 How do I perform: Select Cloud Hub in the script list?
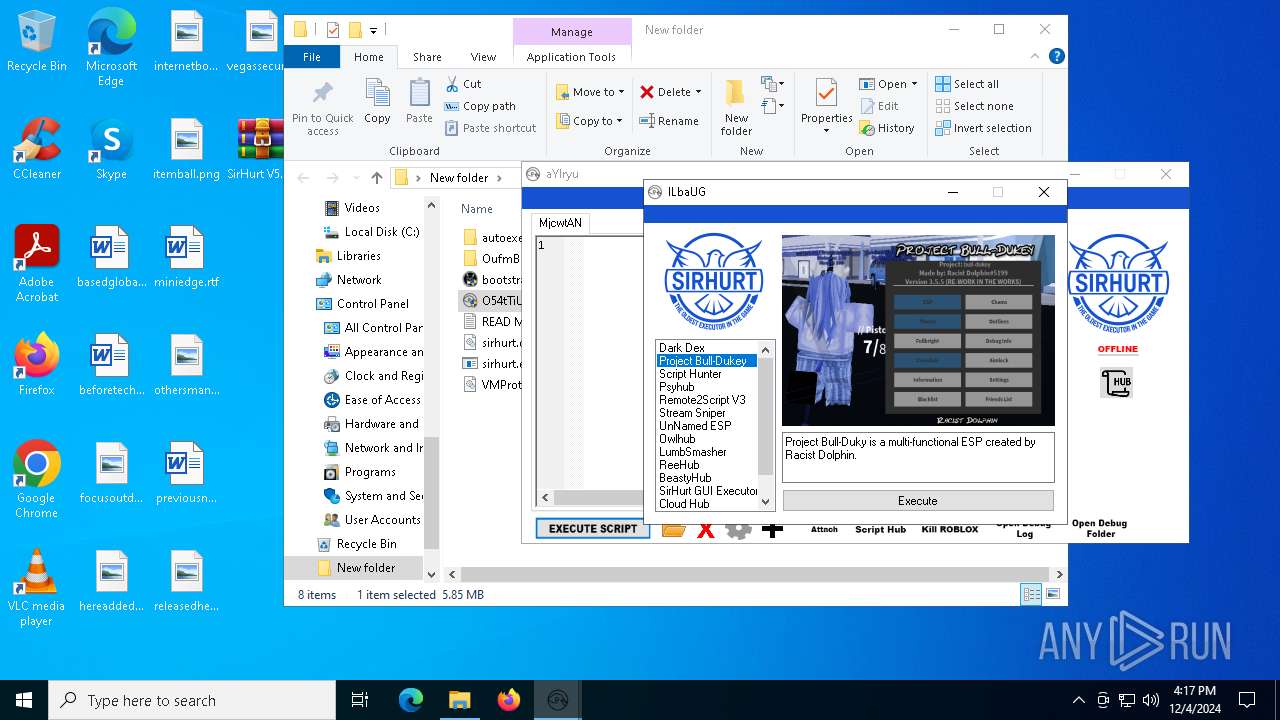pos(684,504)
